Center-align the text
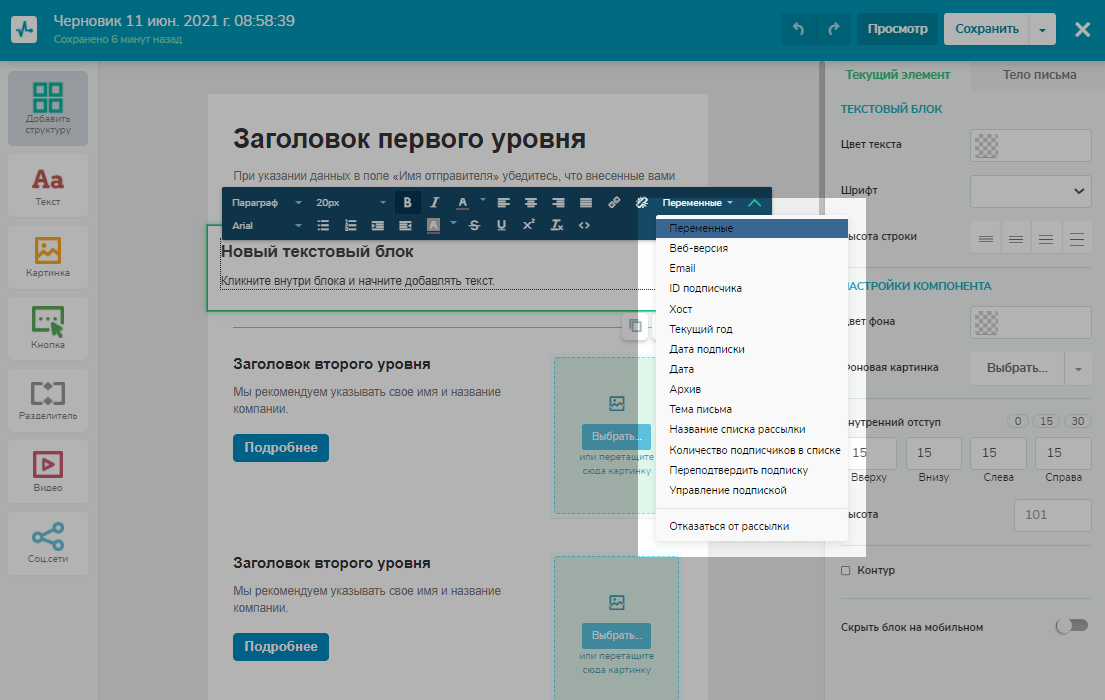This screenshot has width=1105, height=700. click(x=531, y=202)
